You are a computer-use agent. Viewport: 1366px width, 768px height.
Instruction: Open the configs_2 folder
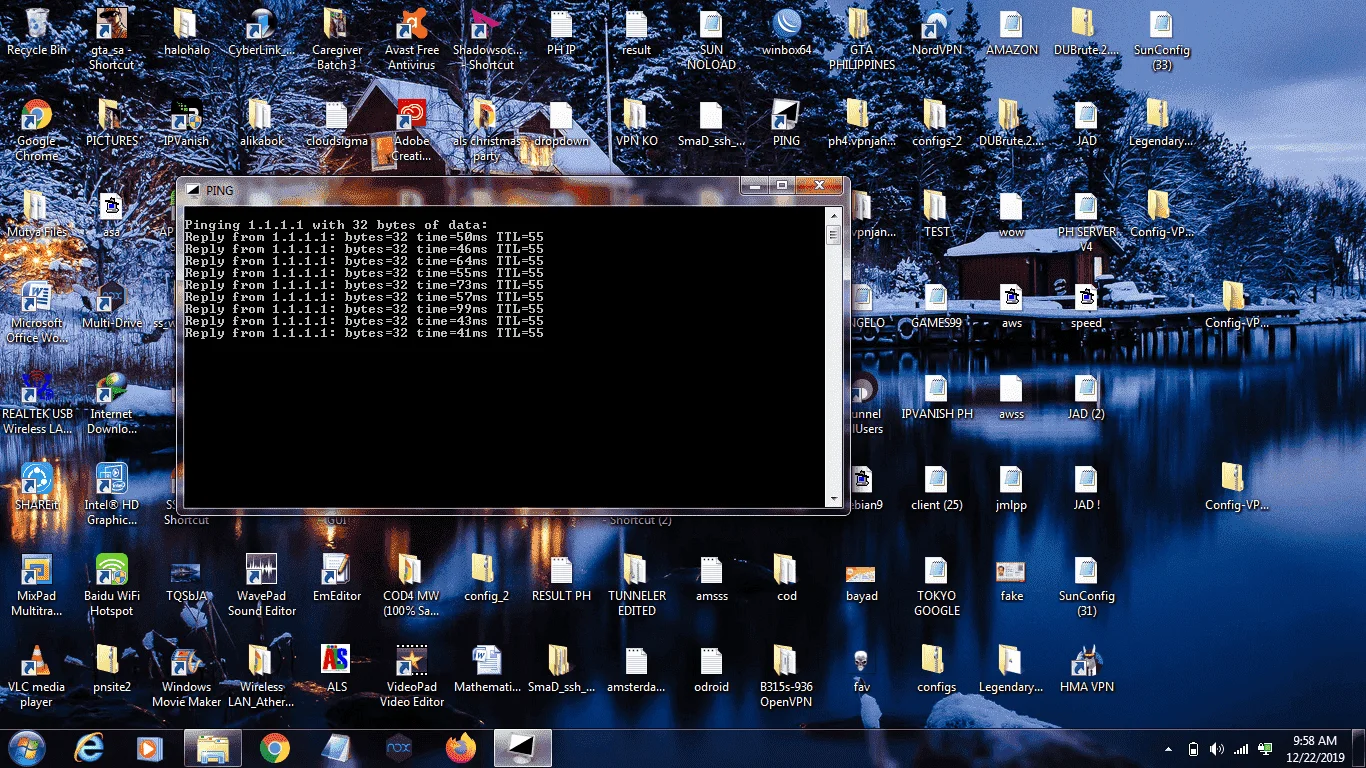pos(936,124)
